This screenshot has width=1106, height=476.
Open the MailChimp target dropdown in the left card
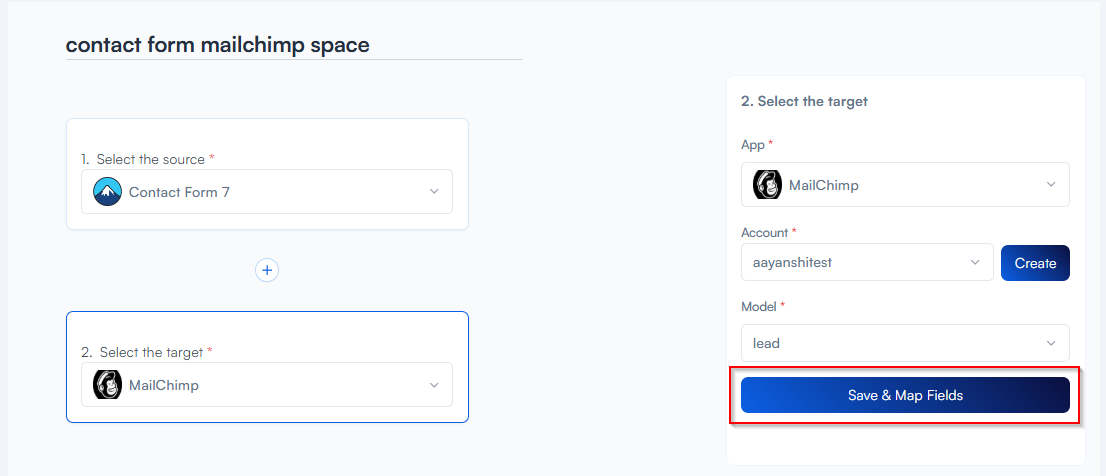[x=266, y=385]
